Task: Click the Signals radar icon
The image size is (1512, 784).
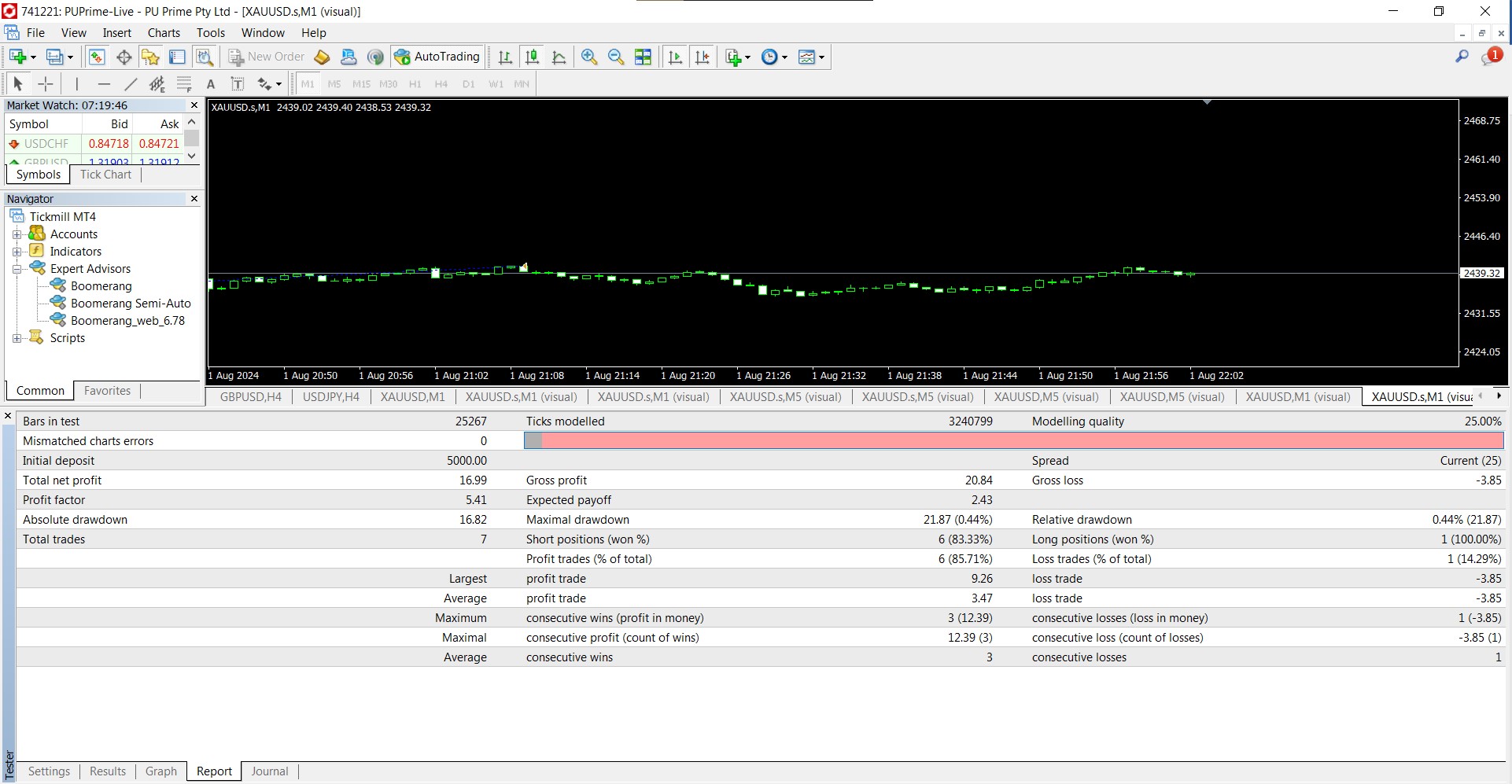Action: 375,57
